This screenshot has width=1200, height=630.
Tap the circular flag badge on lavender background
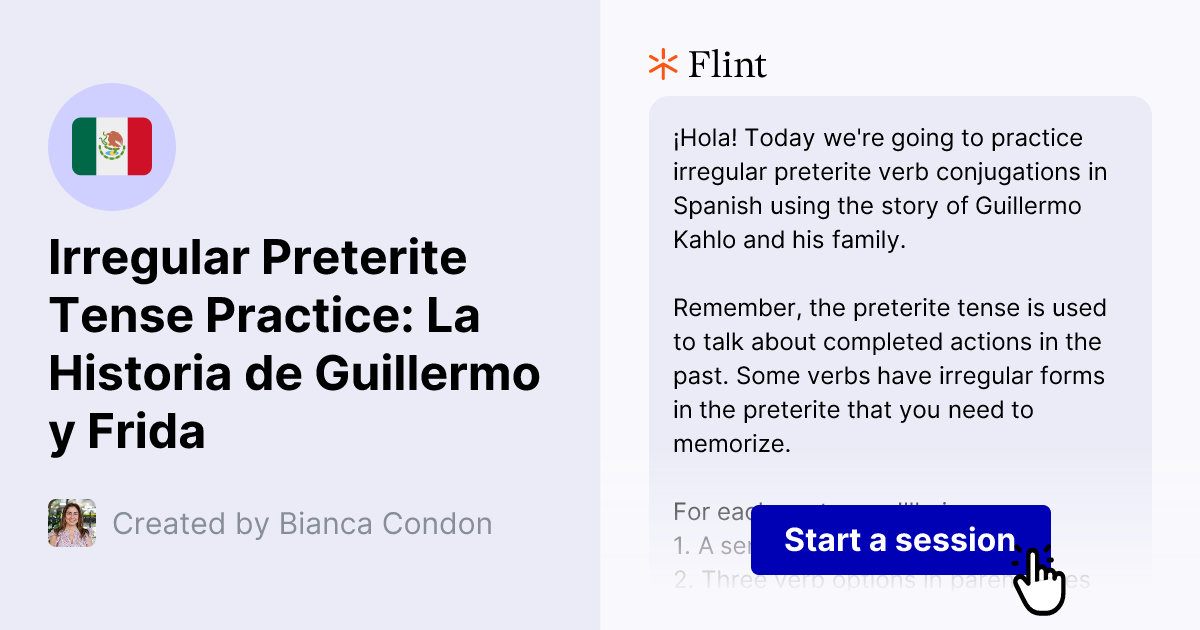pyautogui.click(x=112, y=147)
